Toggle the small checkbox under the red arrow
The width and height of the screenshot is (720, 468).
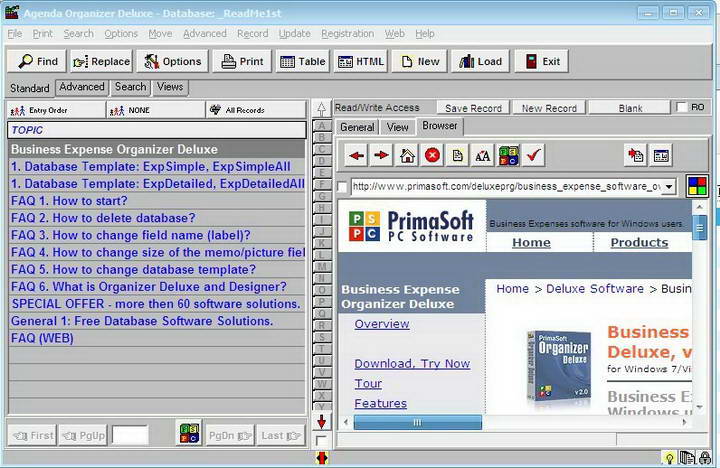[x=321, y=440]
